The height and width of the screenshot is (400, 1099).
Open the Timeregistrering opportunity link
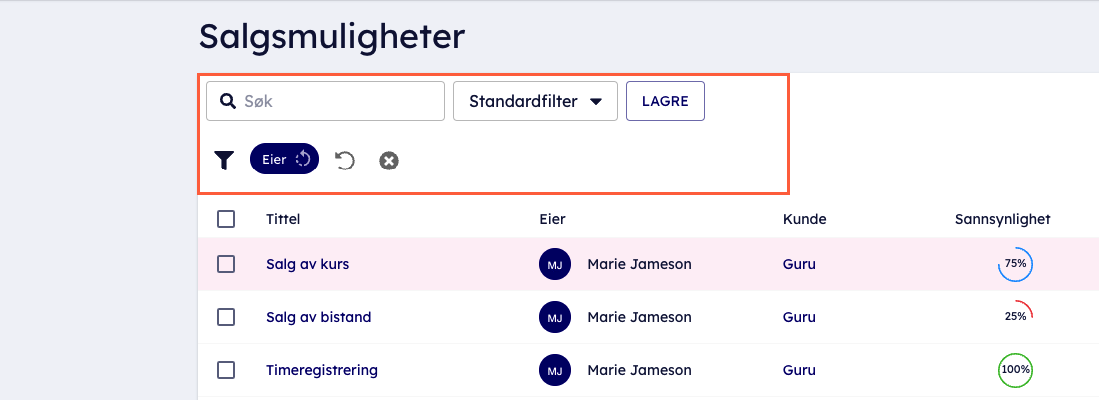coord(321,370)
